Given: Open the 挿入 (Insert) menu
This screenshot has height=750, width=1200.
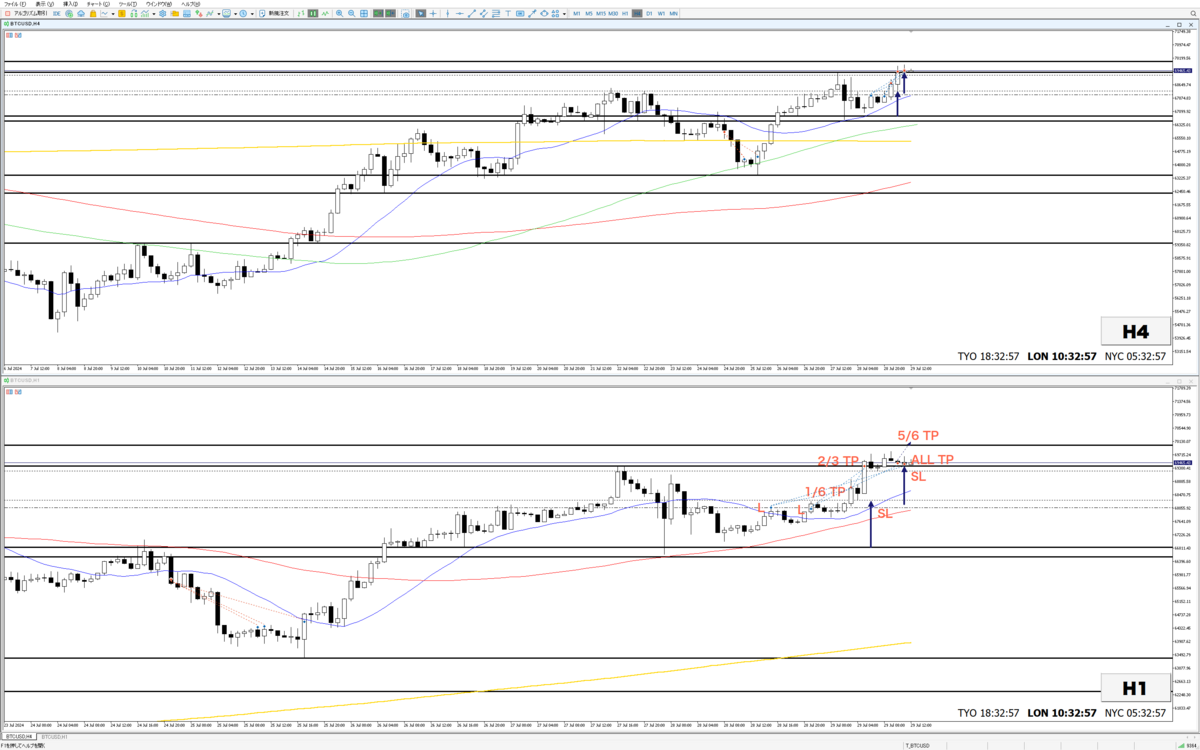Looking at the screenshot, I should click(70, 4).
